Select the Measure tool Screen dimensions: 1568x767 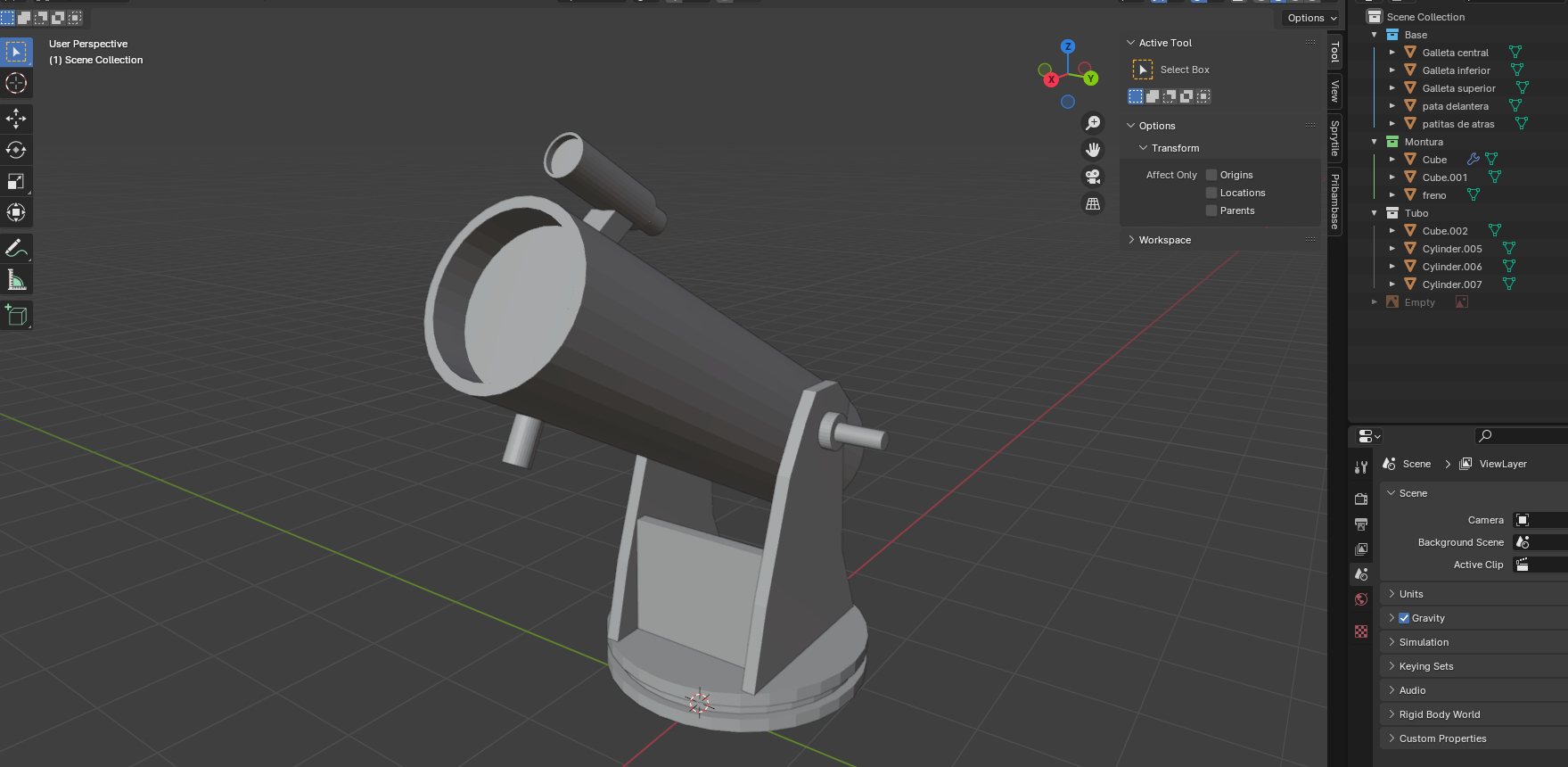pos(16,280)
